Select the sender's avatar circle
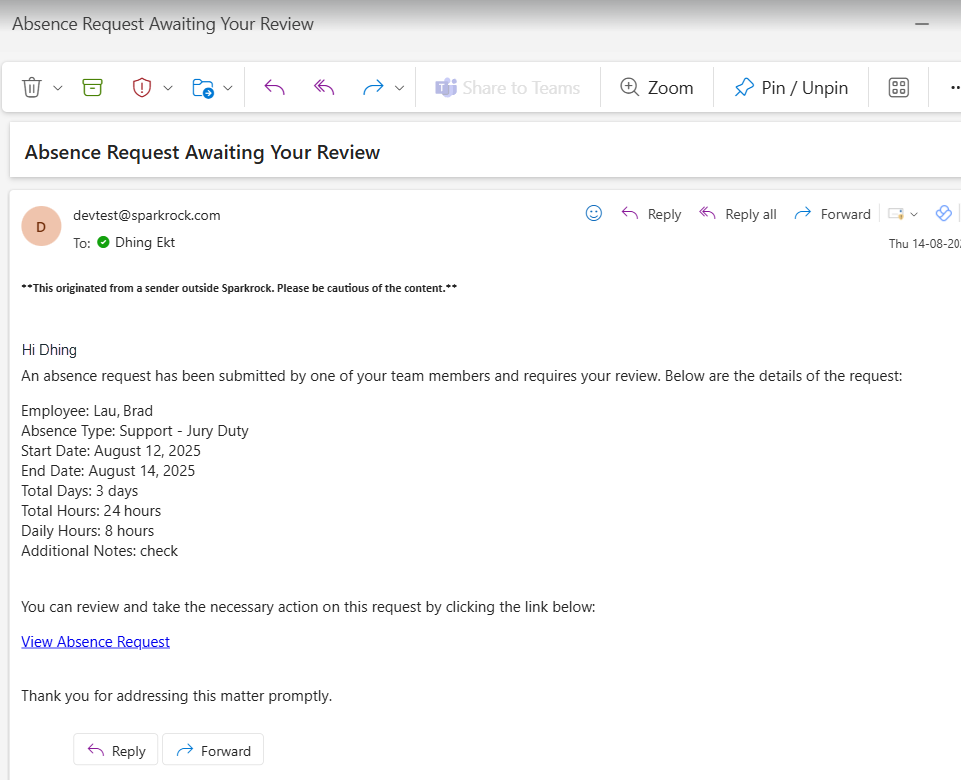The width and height of the screenshot is (961, 780). 41,226
